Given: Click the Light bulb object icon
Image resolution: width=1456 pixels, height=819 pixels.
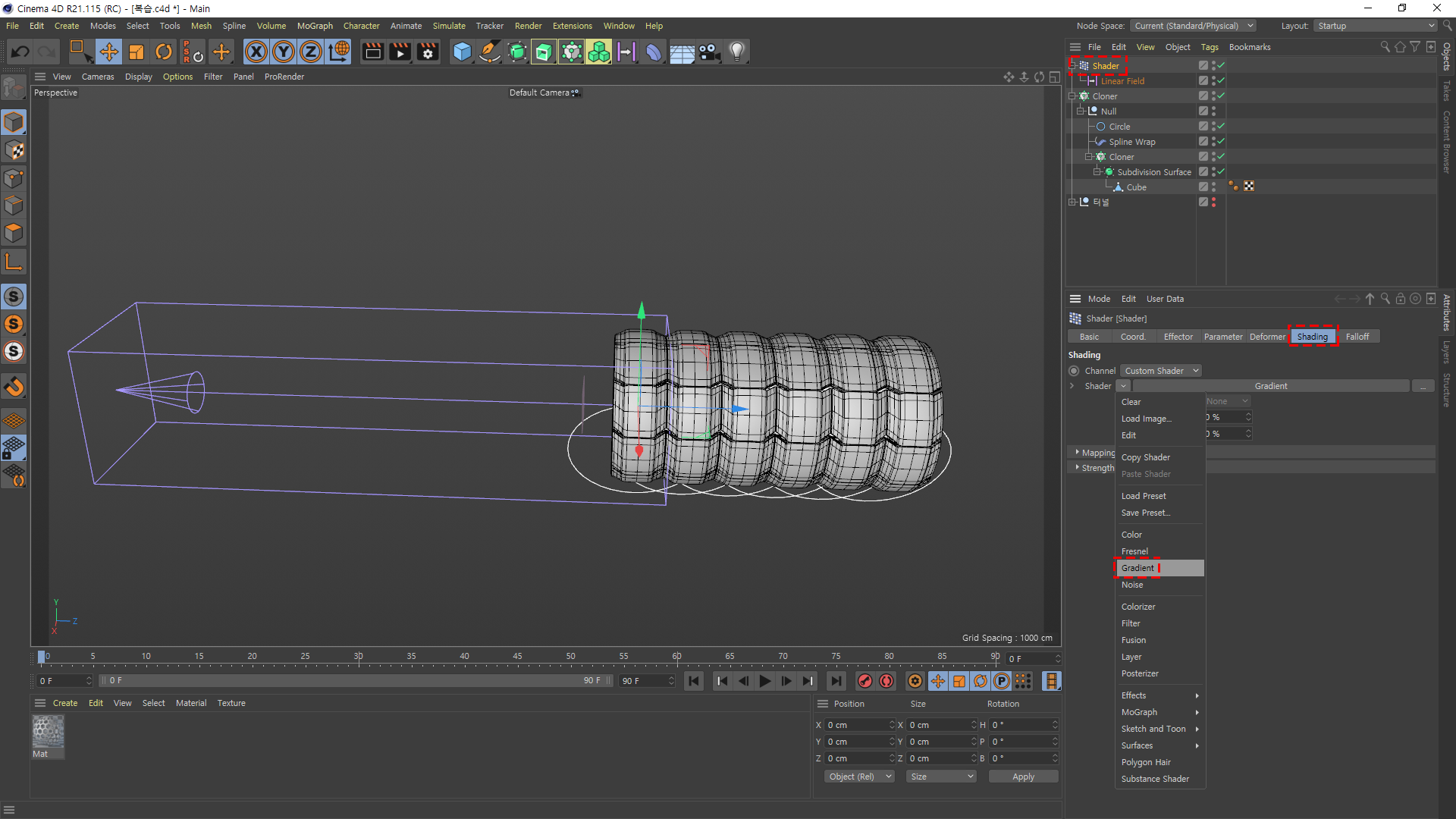Looking at the screenshot, I should [x=736, y=52].
